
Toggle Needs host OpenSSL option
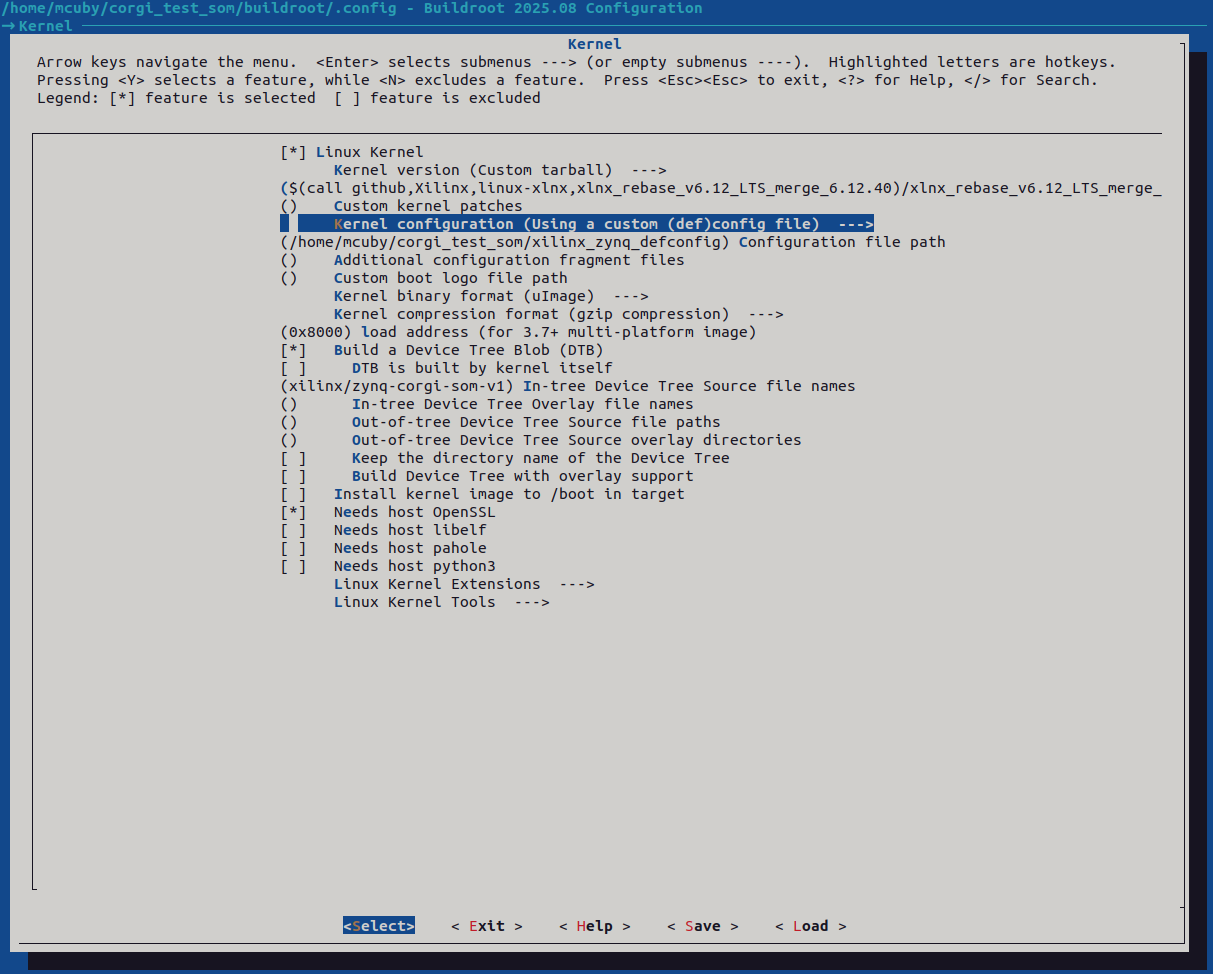click(294, 512)
